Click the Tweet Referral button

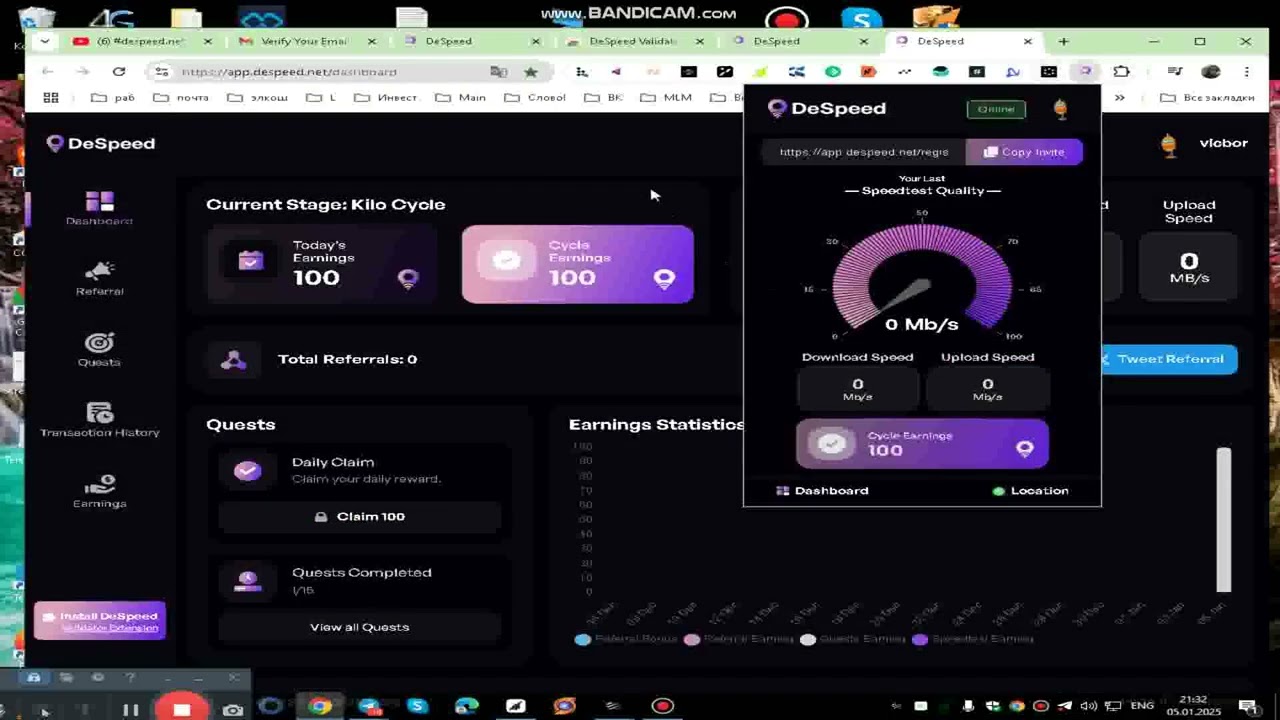(x=1169, y=359)
